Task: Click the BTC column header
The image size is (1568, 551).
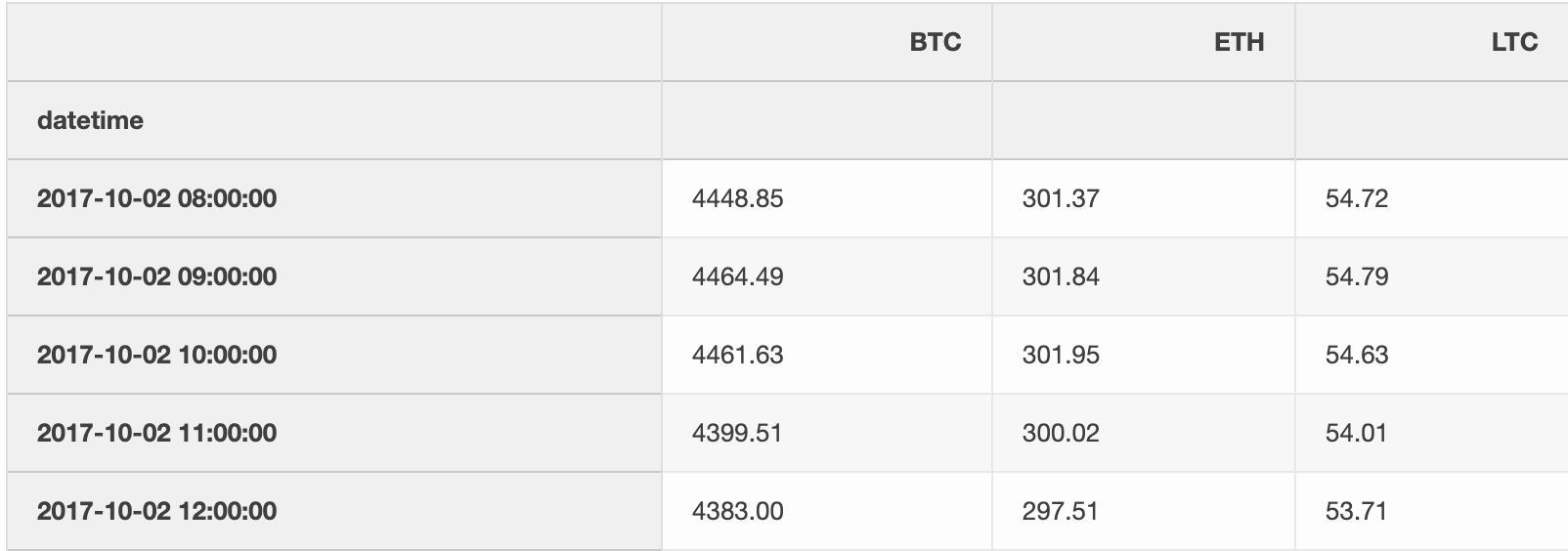Action: (x=935, y=42)
